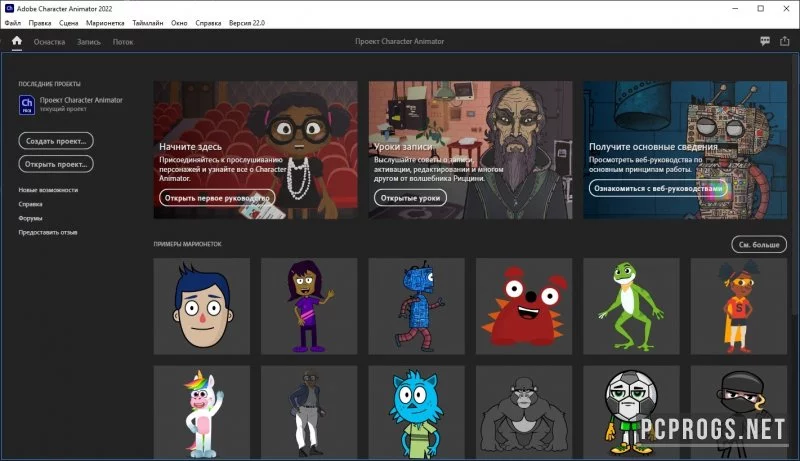Viewport: 800px width, 461px height.
Task: Open the feedback speech bubble icon
Action: pos(765,41)
